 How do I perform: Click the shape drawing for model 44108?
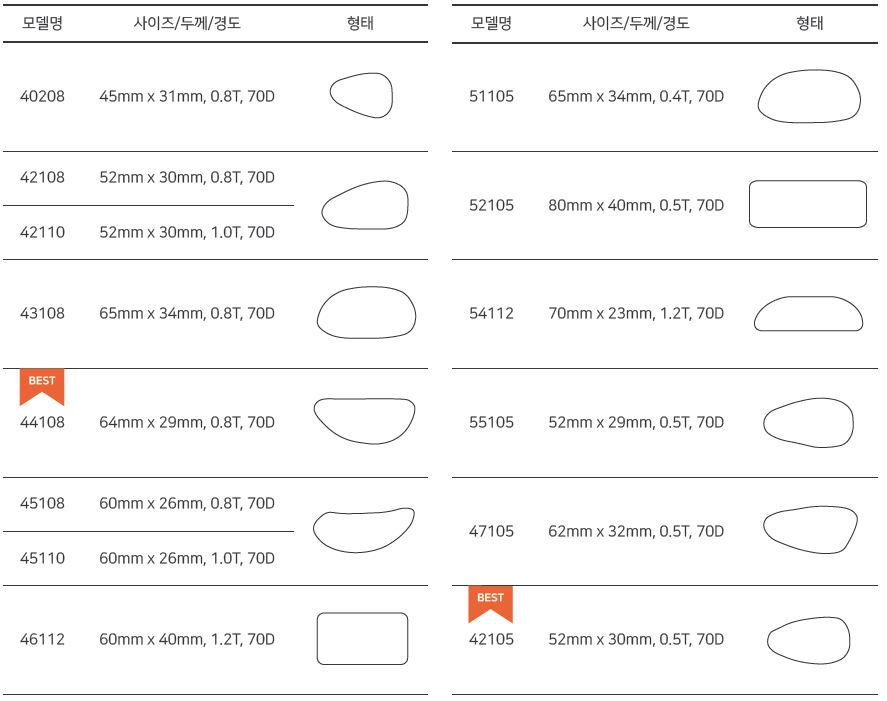click(x=364, y=421)
